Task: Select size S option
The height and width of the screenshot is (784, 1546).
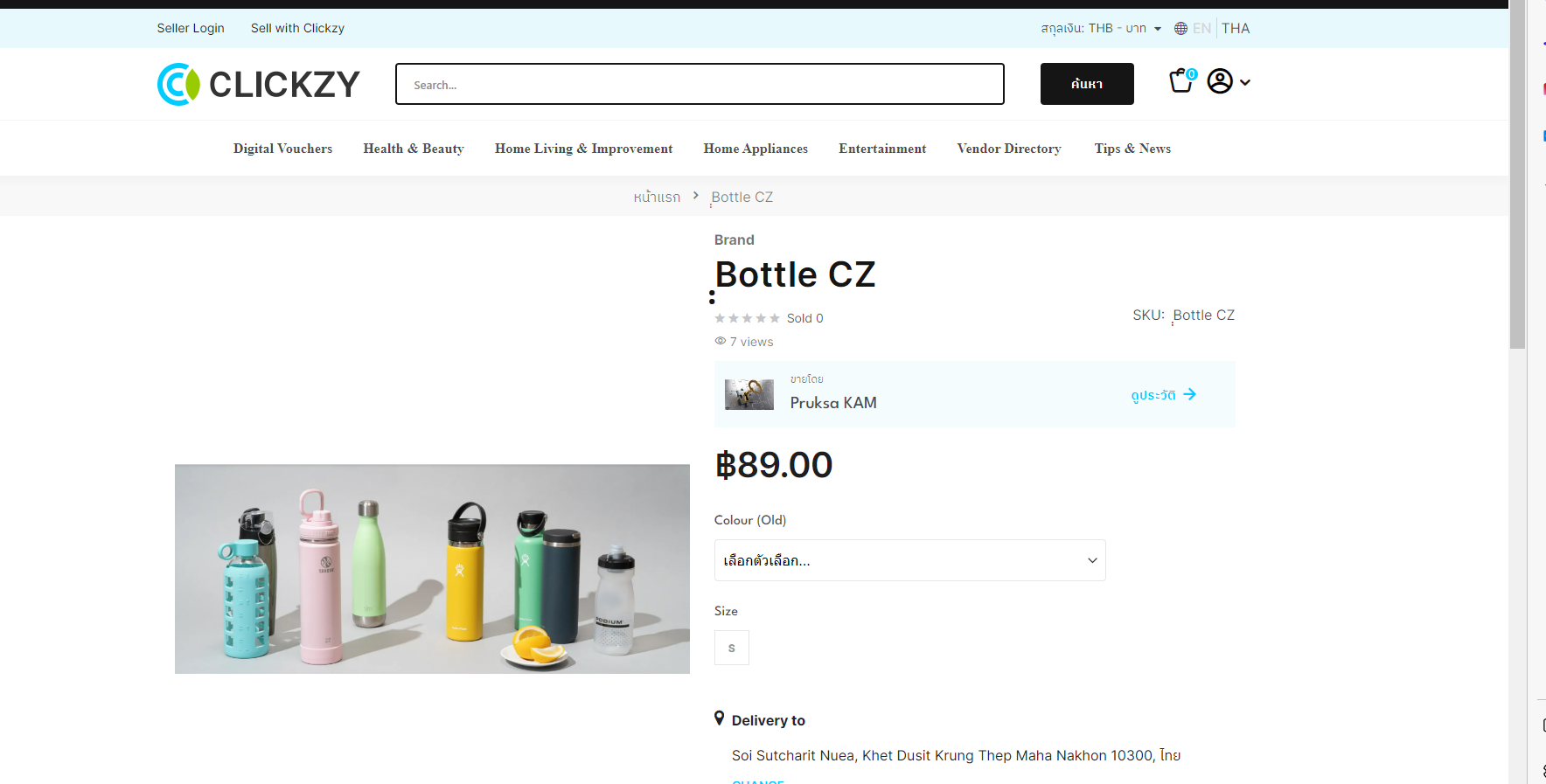Action: click(732, 648)
